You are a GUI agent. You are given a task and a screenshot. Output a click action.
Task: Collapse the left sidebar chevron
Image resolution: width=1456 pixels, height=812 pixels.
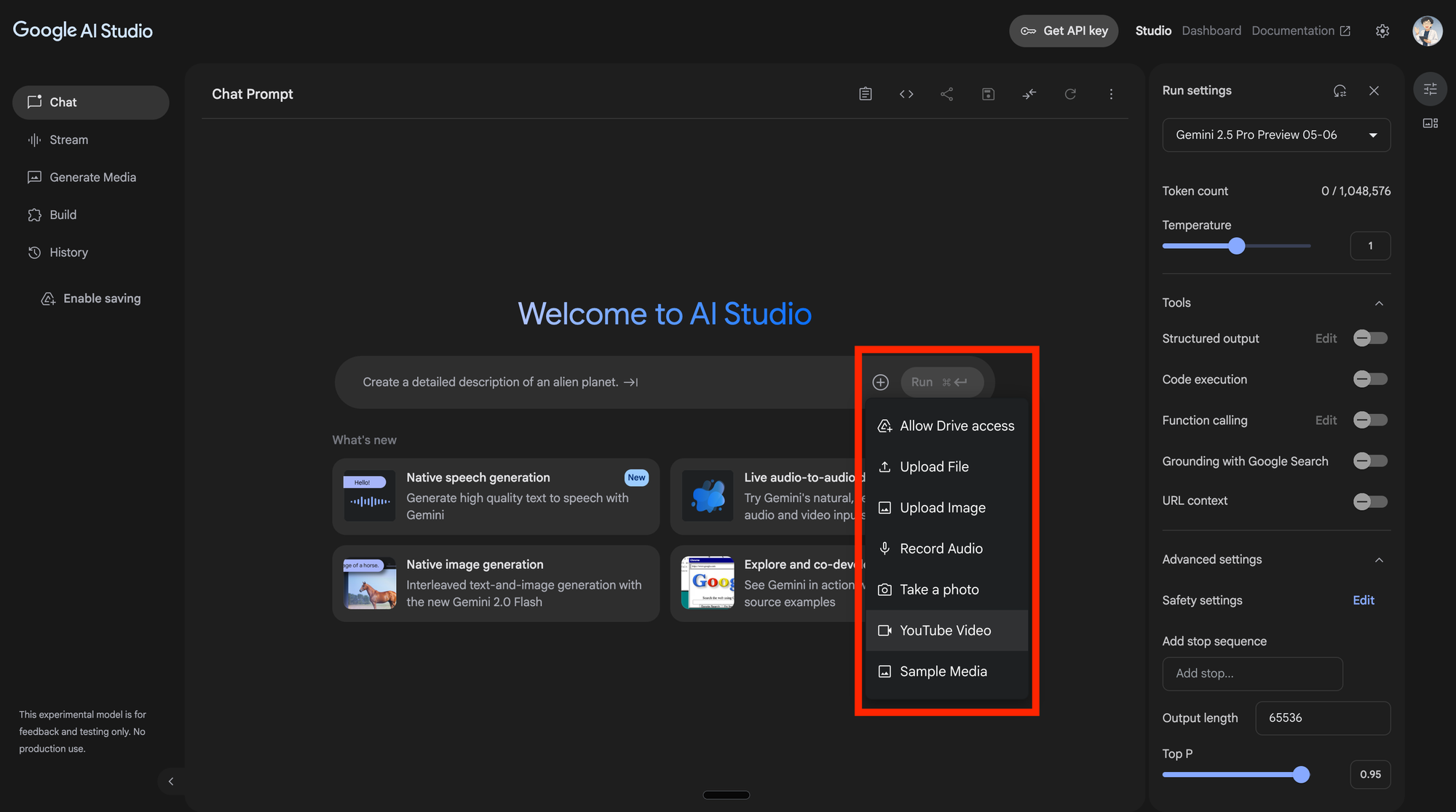(x=171, y=781)
